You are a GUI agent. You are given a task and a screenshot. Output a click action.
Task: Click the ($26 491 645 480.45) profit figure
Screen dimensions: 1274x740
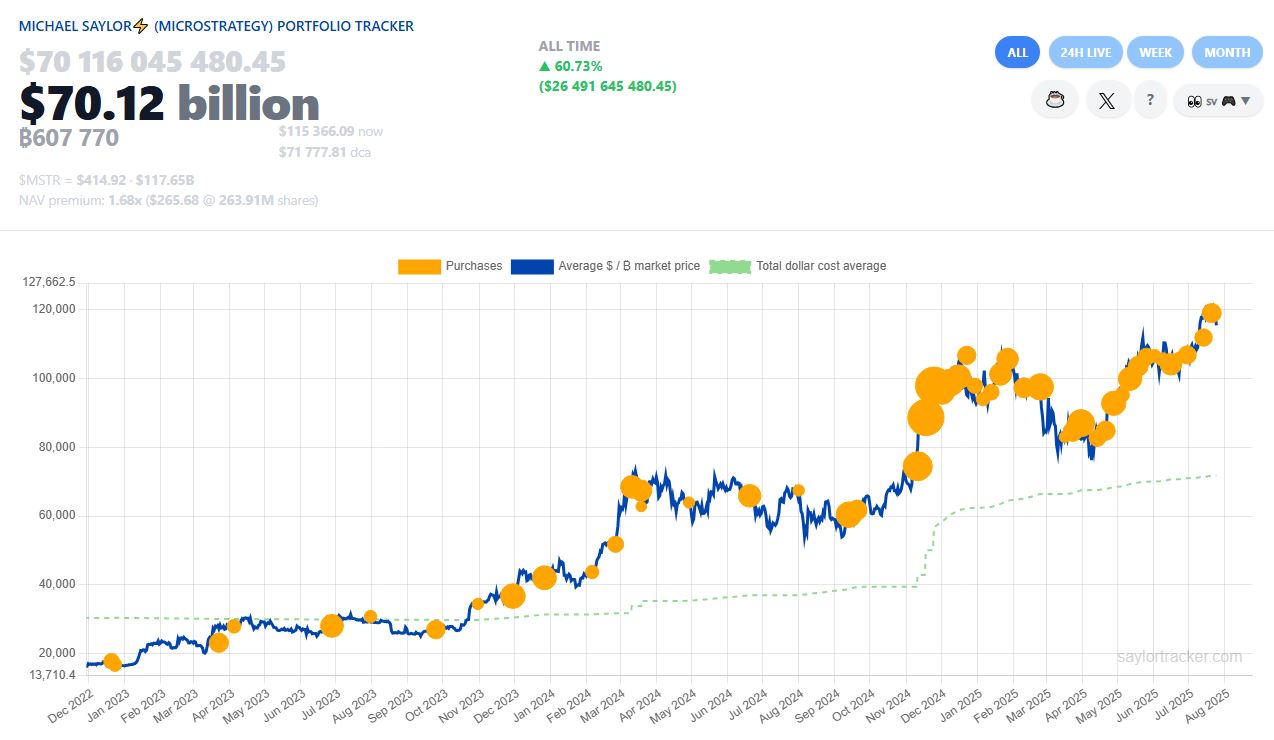coord(607,86)
